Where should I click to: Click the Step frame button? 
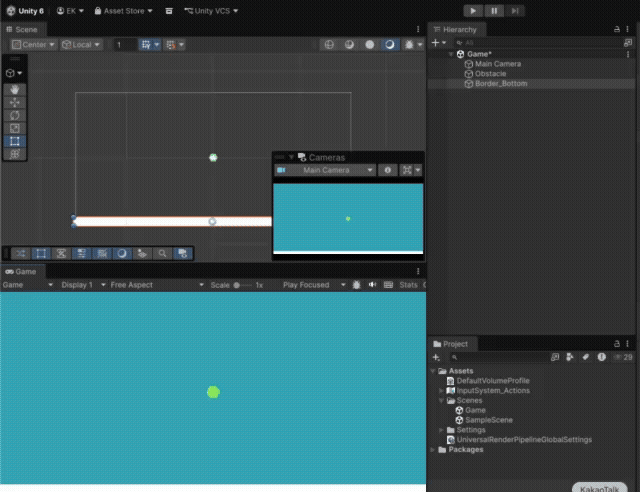[515, 11]
